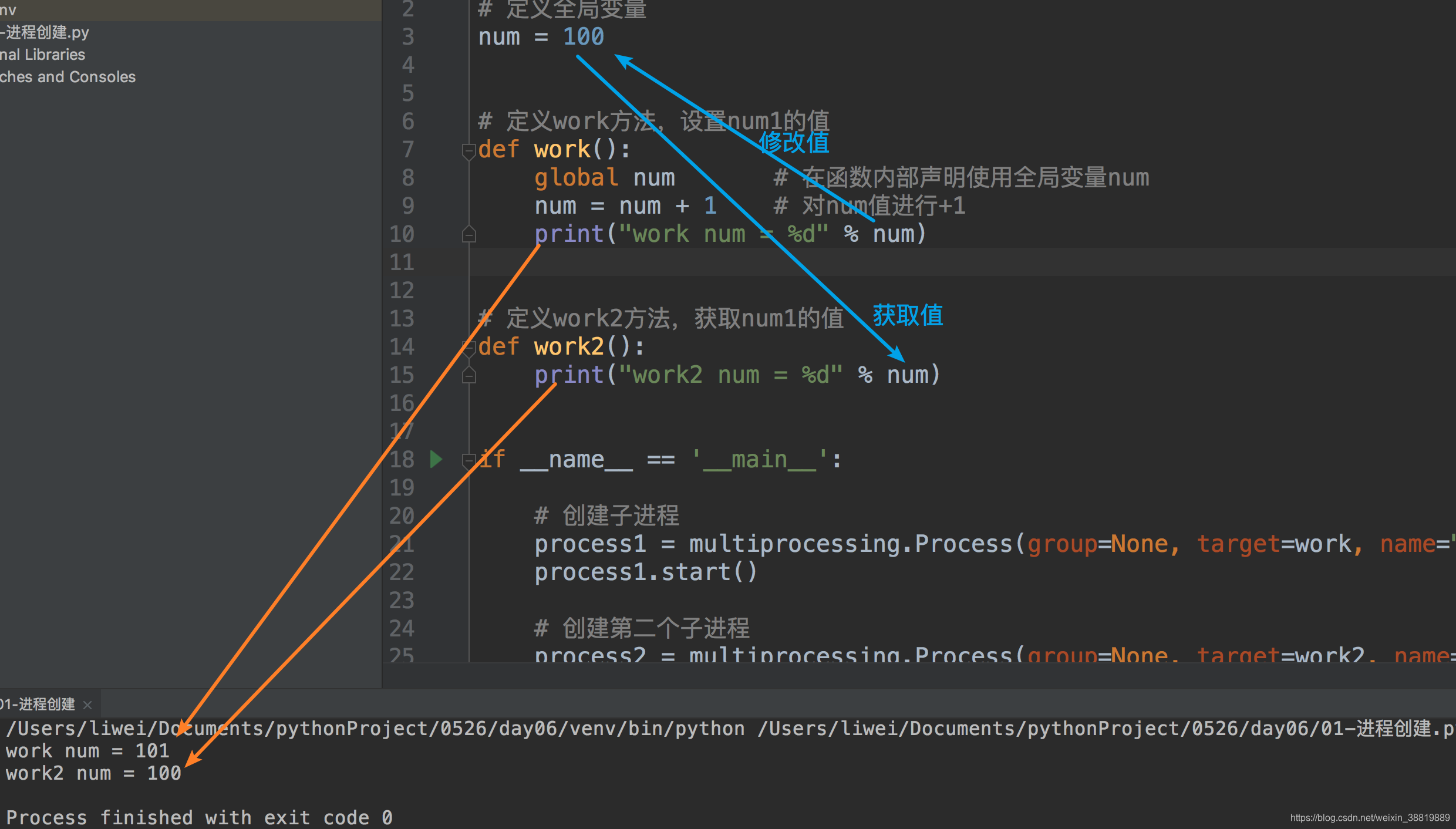Select the highlighted venv entry
This screenshot has width=1456, height=829.
(8, 10)
